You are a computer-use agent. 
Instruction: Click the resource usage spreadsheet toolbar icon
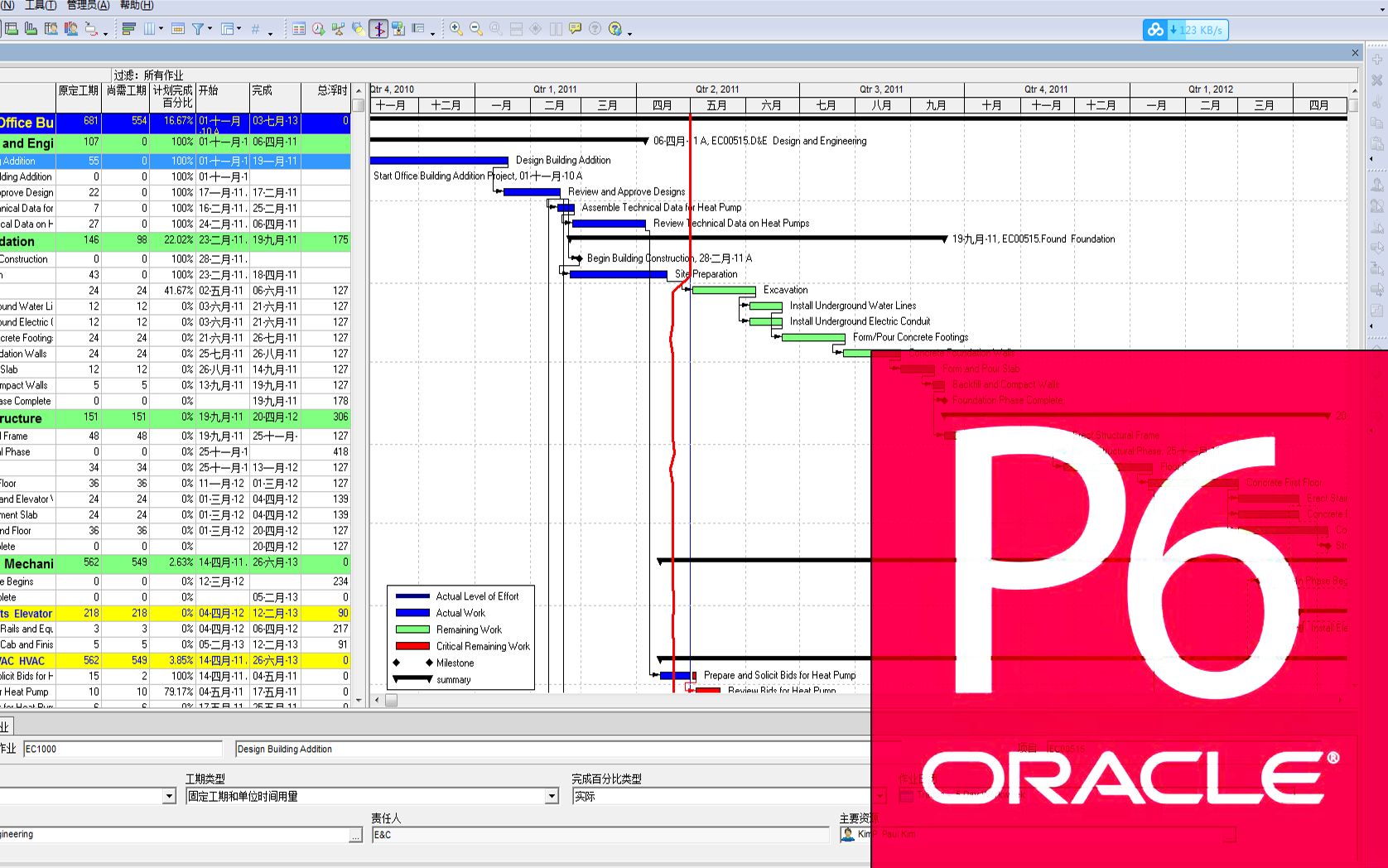[51, 29]
